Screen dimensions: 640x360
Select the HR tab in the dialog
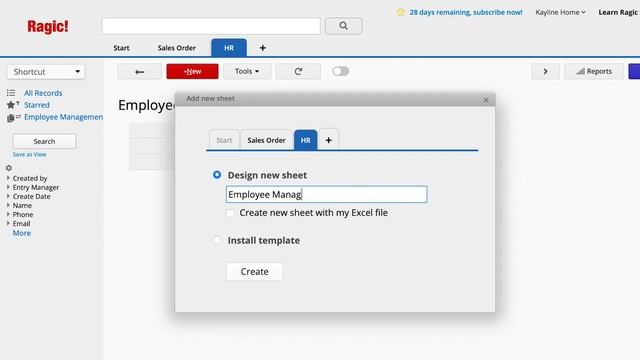[x=306, y=140]
